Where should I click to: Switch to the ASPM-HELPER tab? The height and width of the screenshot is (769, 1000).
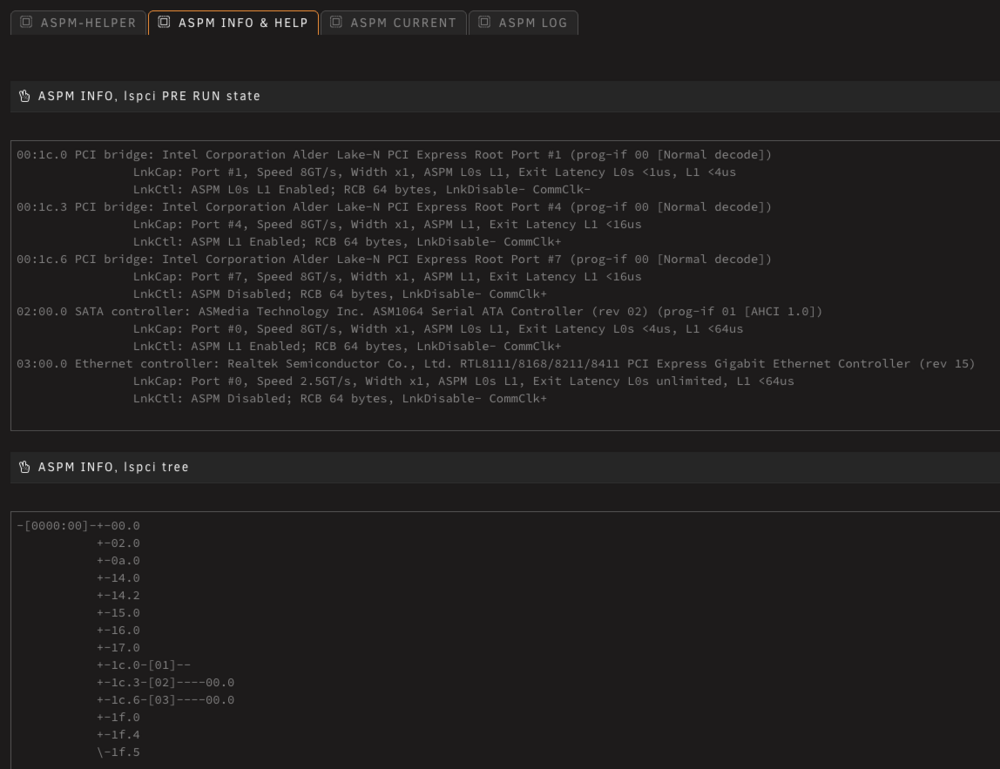point(78,23)
